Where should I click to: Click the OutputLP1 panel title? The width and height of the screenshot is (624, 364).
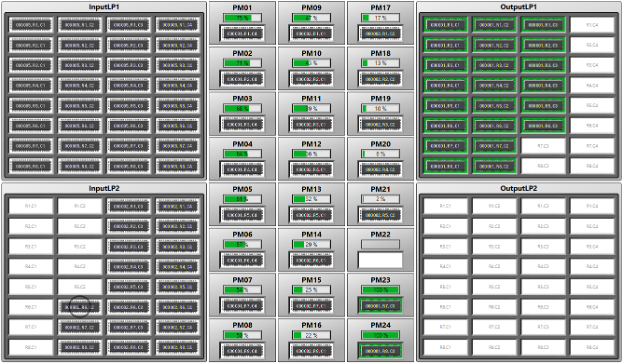[519, 7]
